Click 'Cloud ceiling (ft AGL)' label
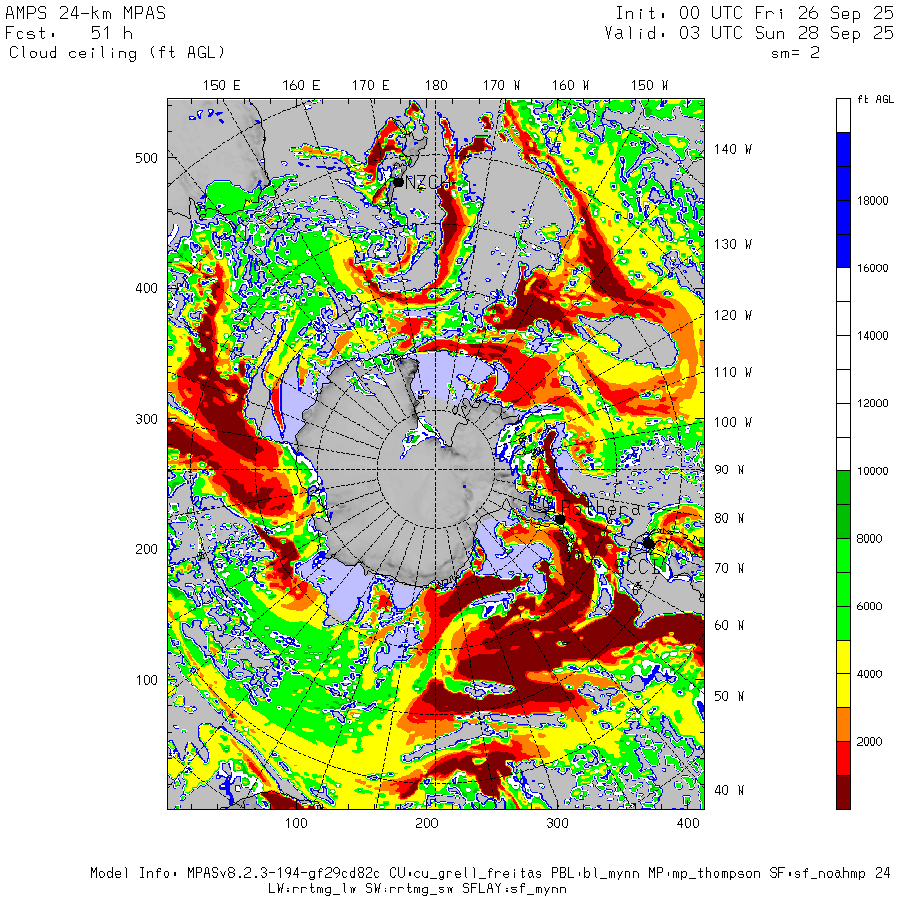 pos(117,53)
